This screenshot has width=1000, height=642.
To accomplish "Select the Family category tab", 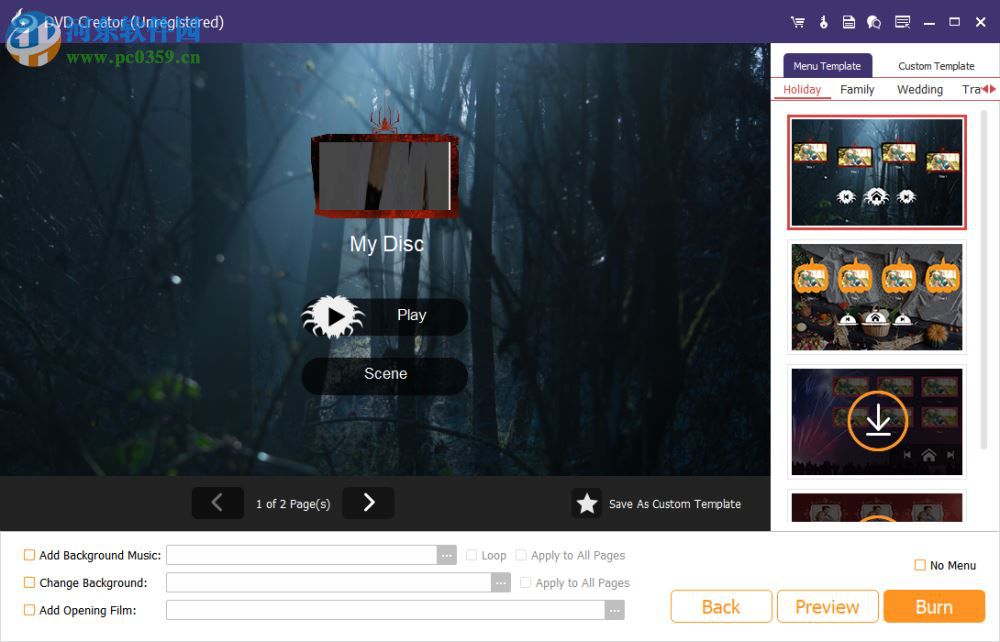I will 857,90.
